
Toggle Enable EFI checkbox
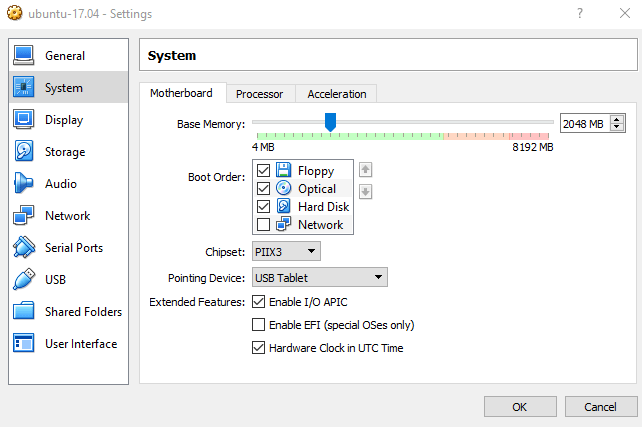(x=259, y=325)
